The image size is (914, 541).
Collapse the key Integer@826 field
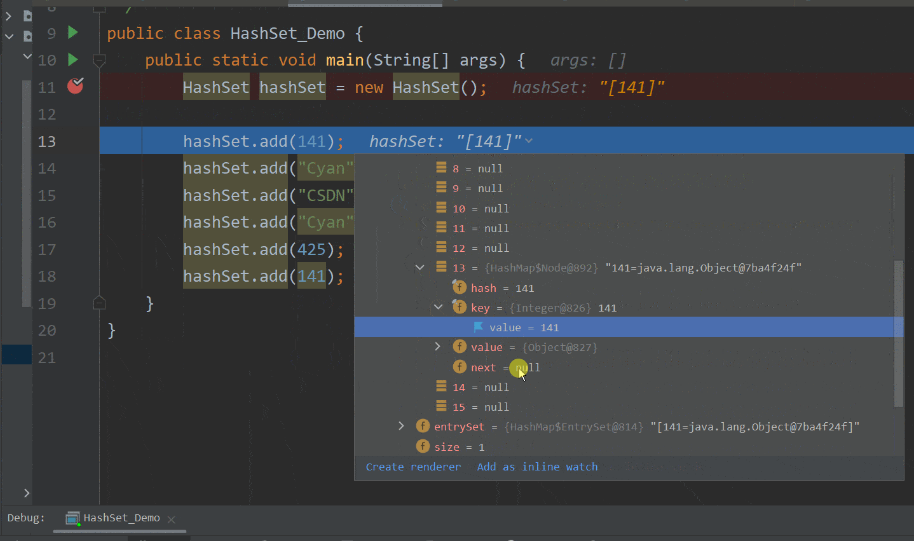coord(438,307)
